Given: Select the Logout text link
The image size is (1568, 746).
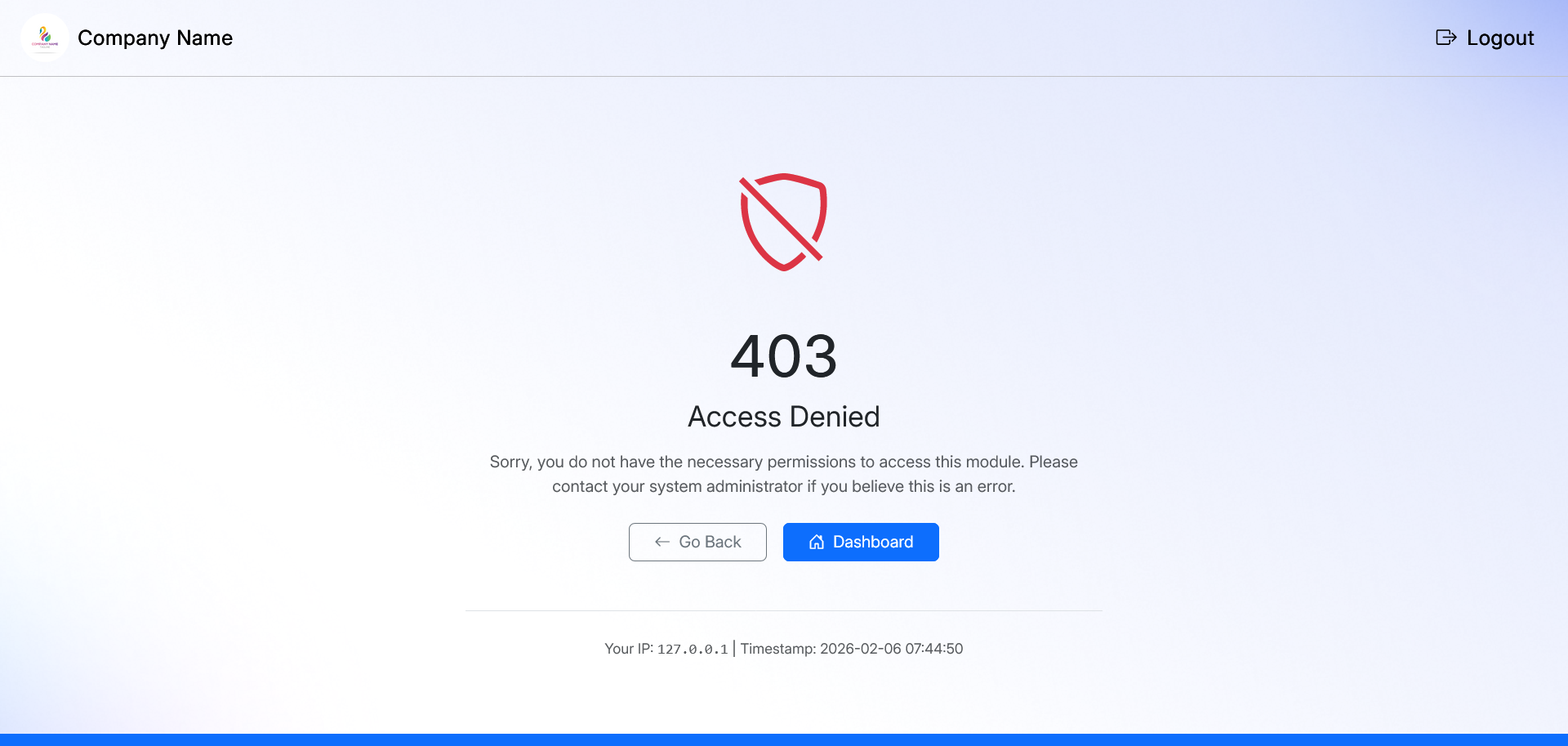Looking at the screenshot, I should pos(1500,38).
